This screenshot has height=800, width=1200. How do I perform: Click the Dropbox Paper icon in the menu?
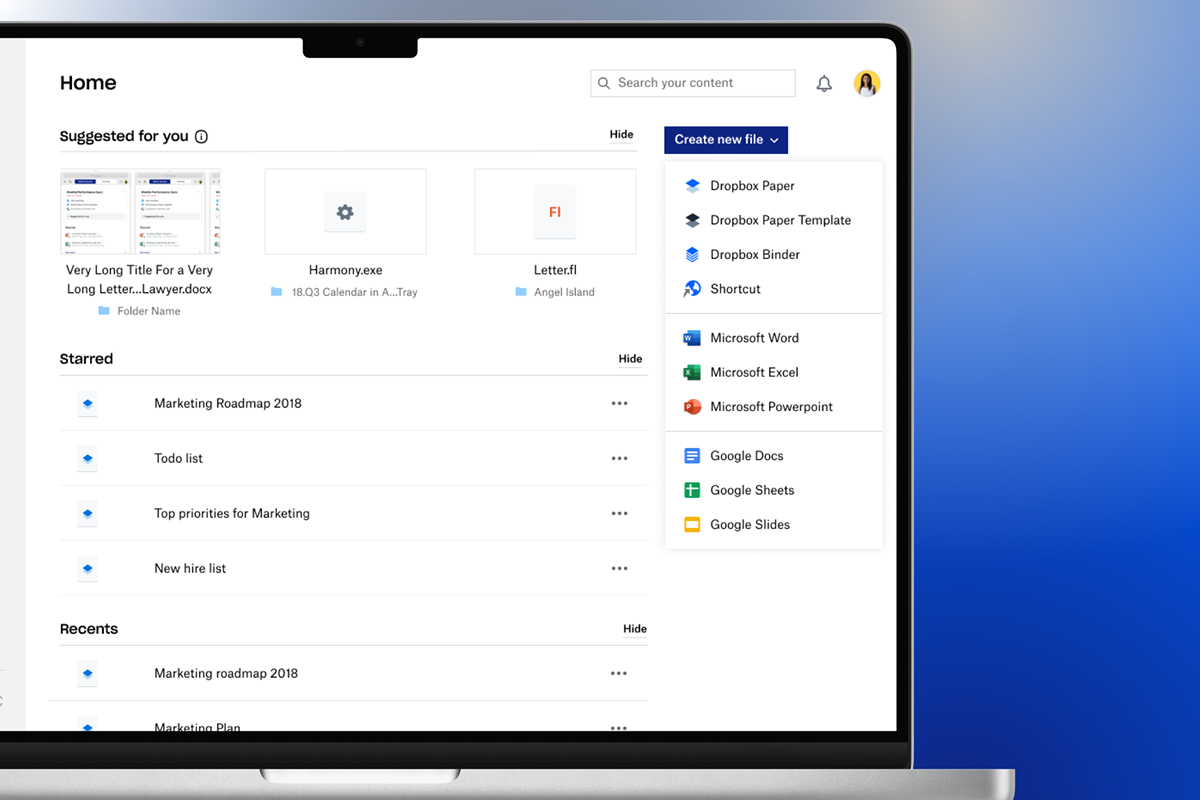[x=692, y=186]
